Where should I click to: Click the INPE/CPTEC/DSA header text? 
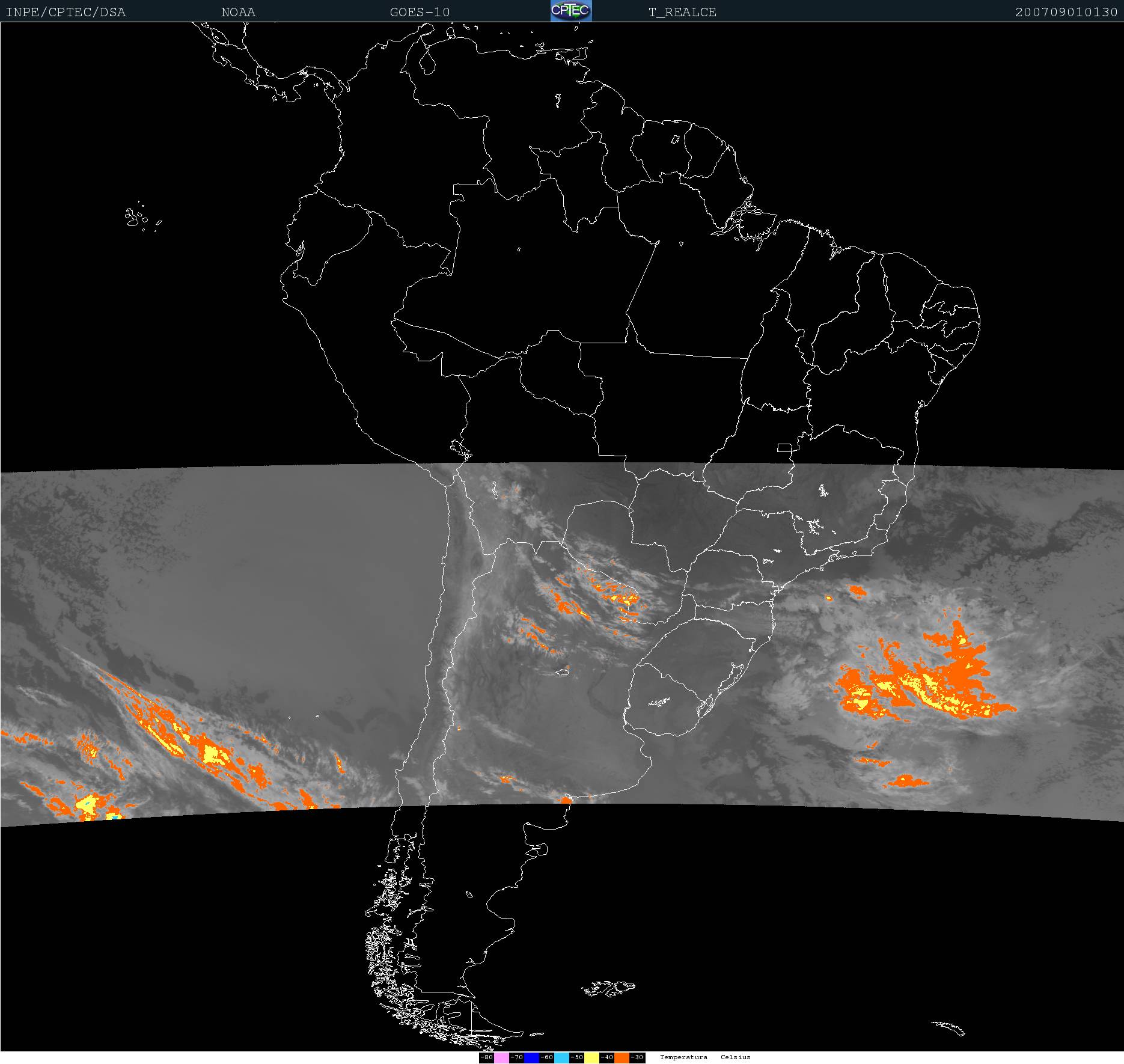tap(66, 12)
